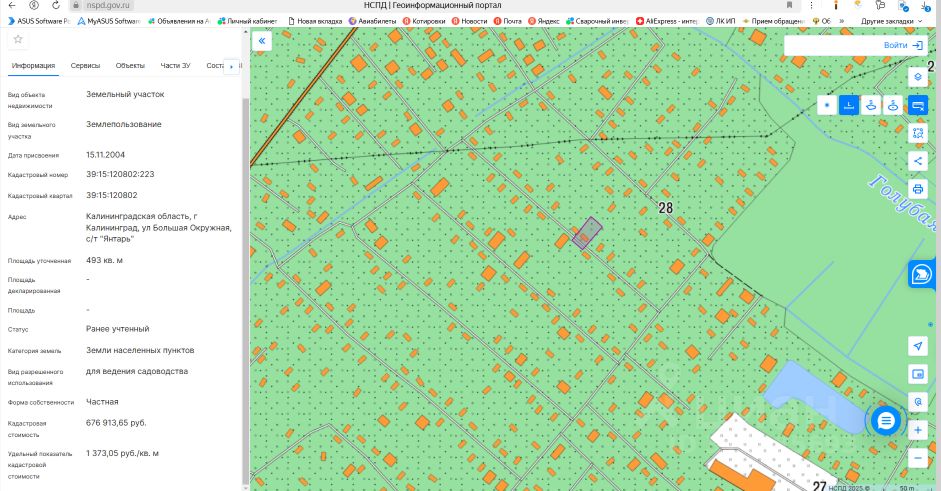Select the distance measurement tool
Screen dimensions: 941x491
(x=849, y=105)
